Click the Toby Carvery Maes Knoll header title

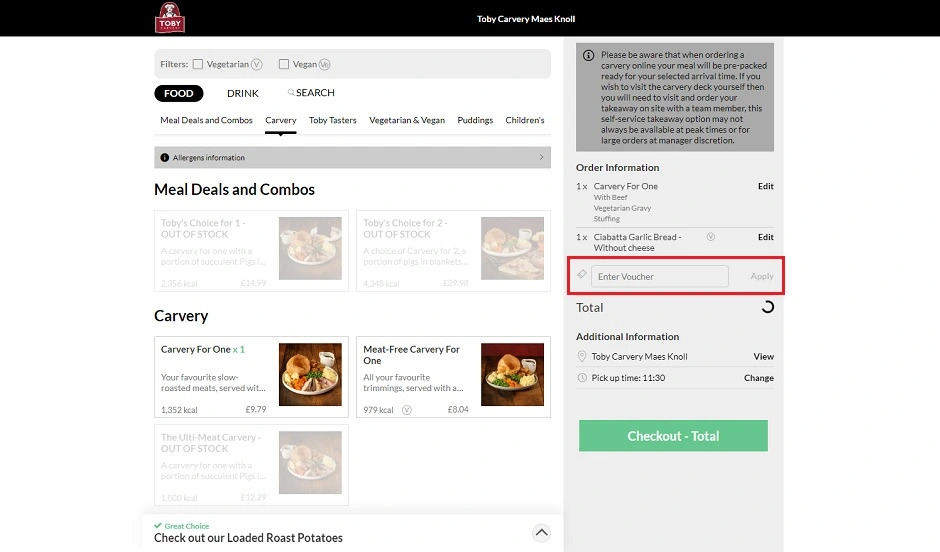526,19
